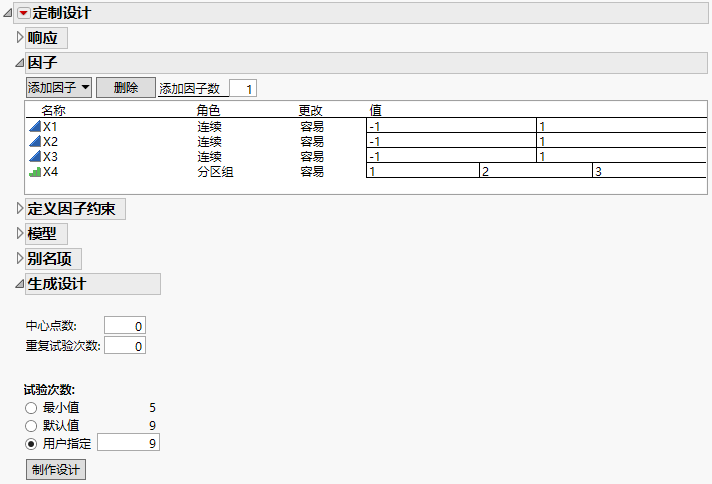Open the red triangle menu beside 定制设计

(24, 13)
